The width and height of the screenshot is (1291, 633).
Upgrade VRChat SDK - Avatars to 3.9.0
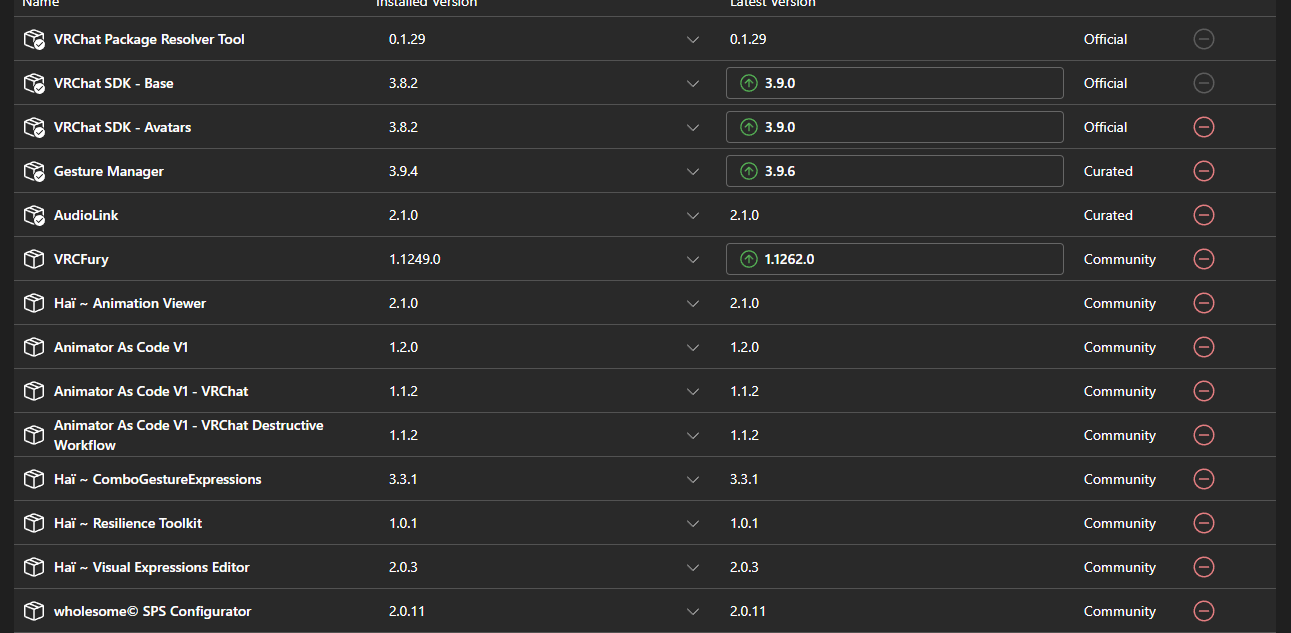(x=894, y=127)
